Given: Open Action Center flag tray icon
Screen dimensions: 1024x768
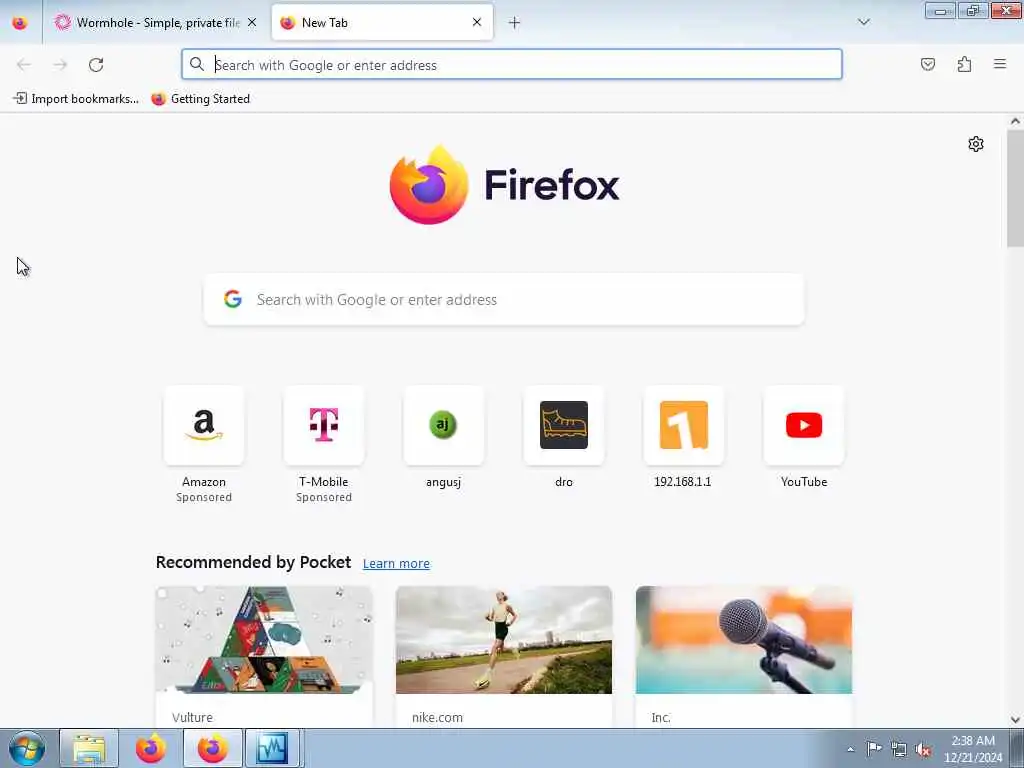Looking at the screenshot, I should (874, 749).
